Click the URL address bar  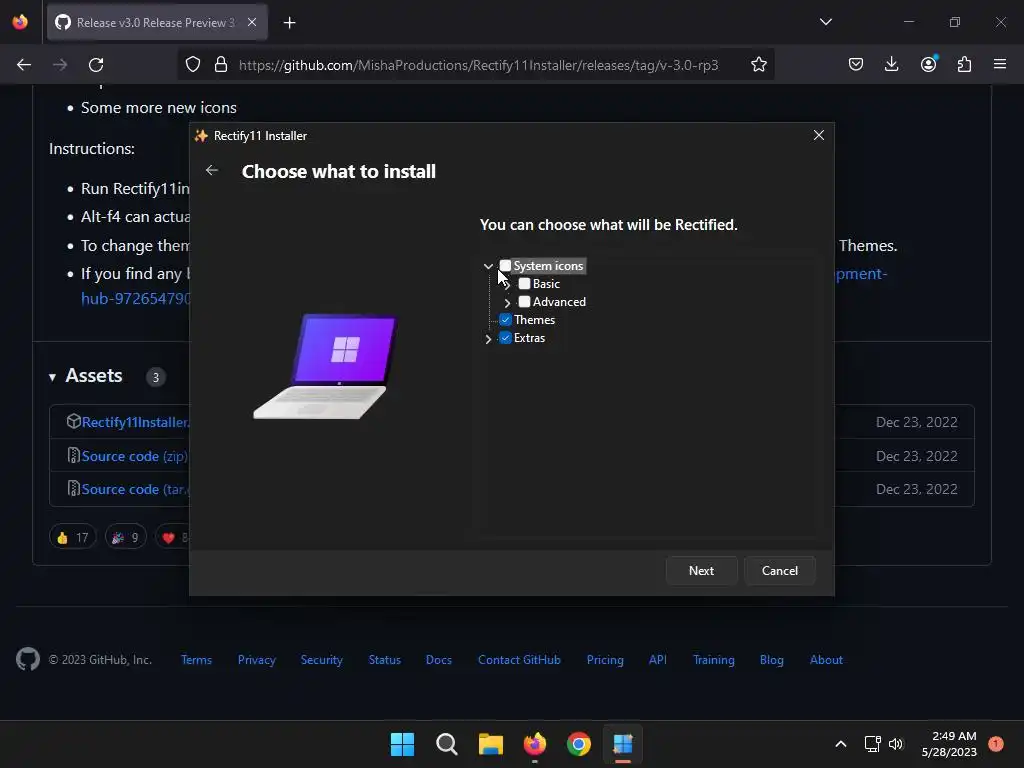pos(478,65)
